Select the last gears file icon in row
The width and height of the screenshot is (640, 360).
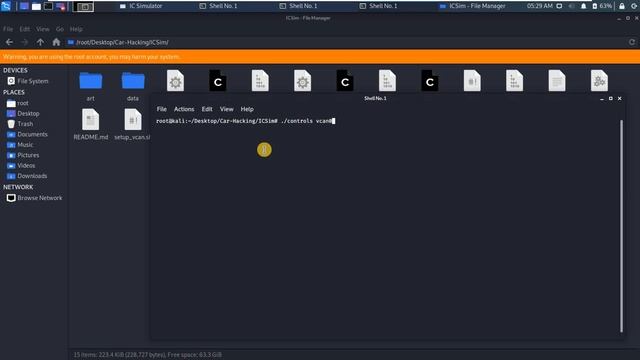599,81
